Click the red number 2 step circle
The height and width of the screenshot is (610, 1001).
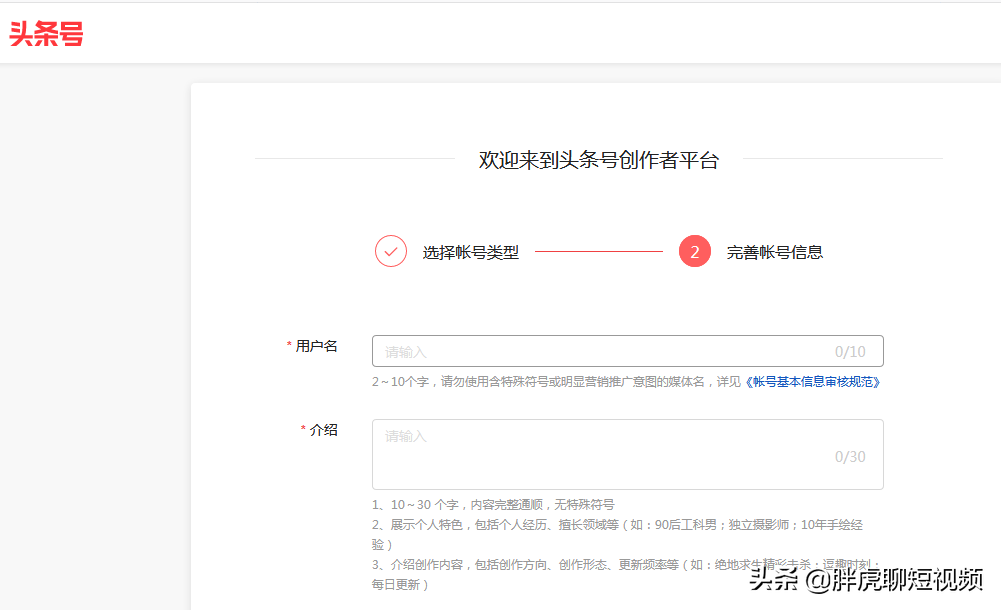(x=694, y=251)
